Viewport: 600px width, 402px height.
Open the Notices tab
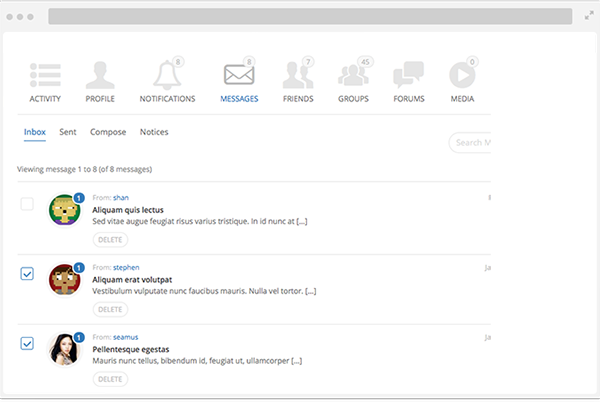[x=154, y=132]
